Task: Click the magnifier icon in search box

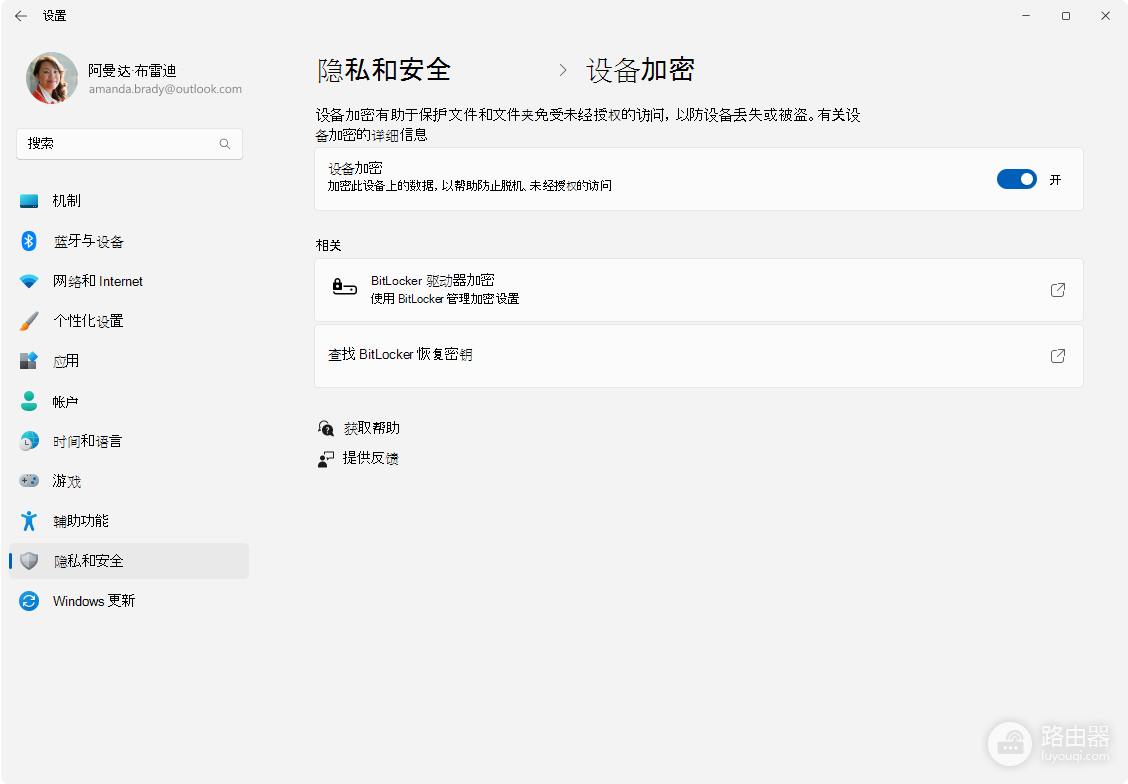Action: point(225,144)
